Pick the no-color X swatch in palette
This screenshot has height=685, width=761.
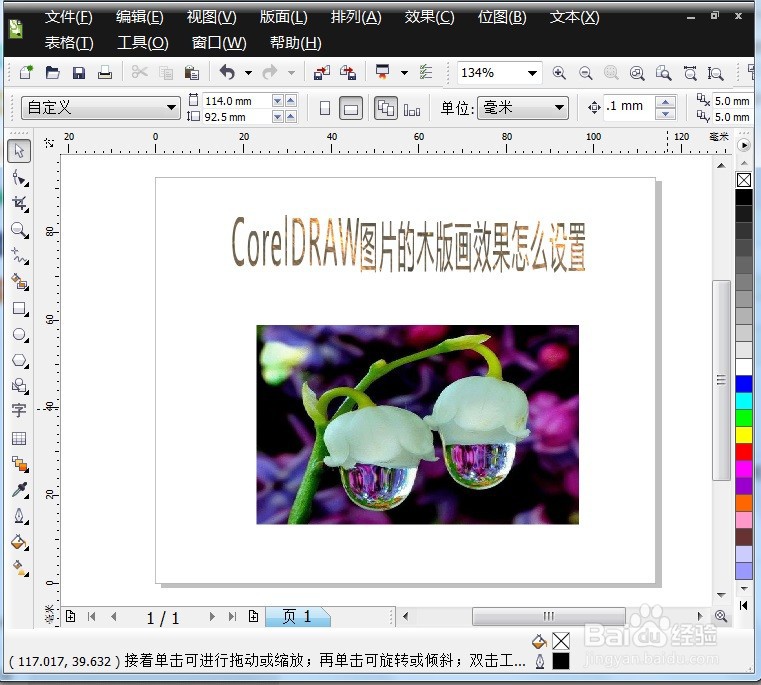744,180
